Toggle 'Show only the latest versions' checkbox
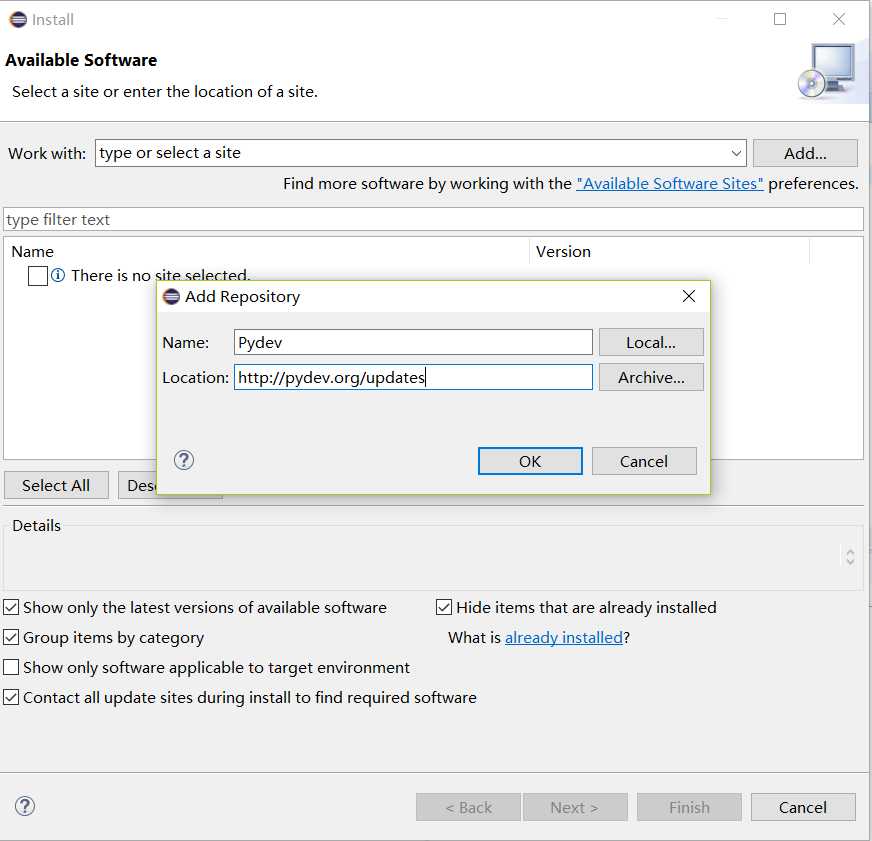 (x=11, y=607)
